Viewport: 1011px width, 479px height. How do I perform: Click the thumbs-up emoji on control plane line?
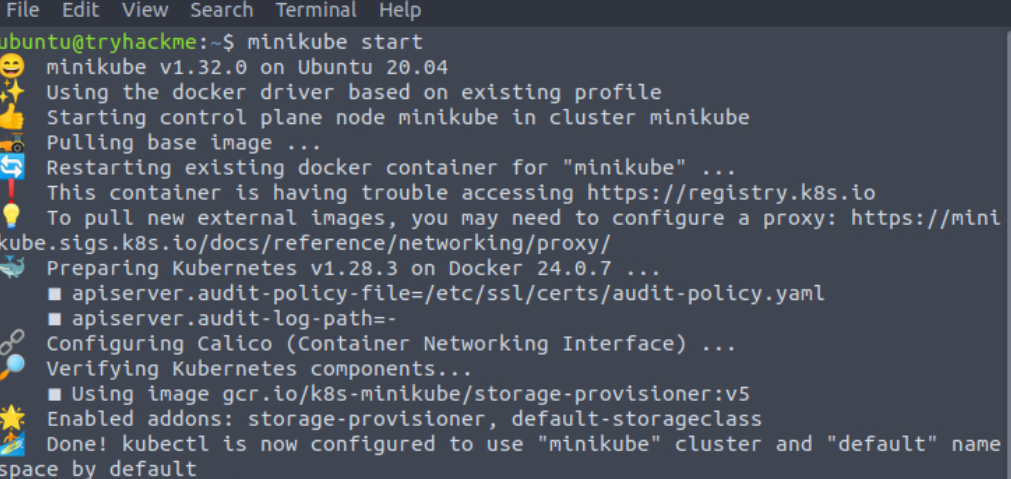click(x=10, y=117)
